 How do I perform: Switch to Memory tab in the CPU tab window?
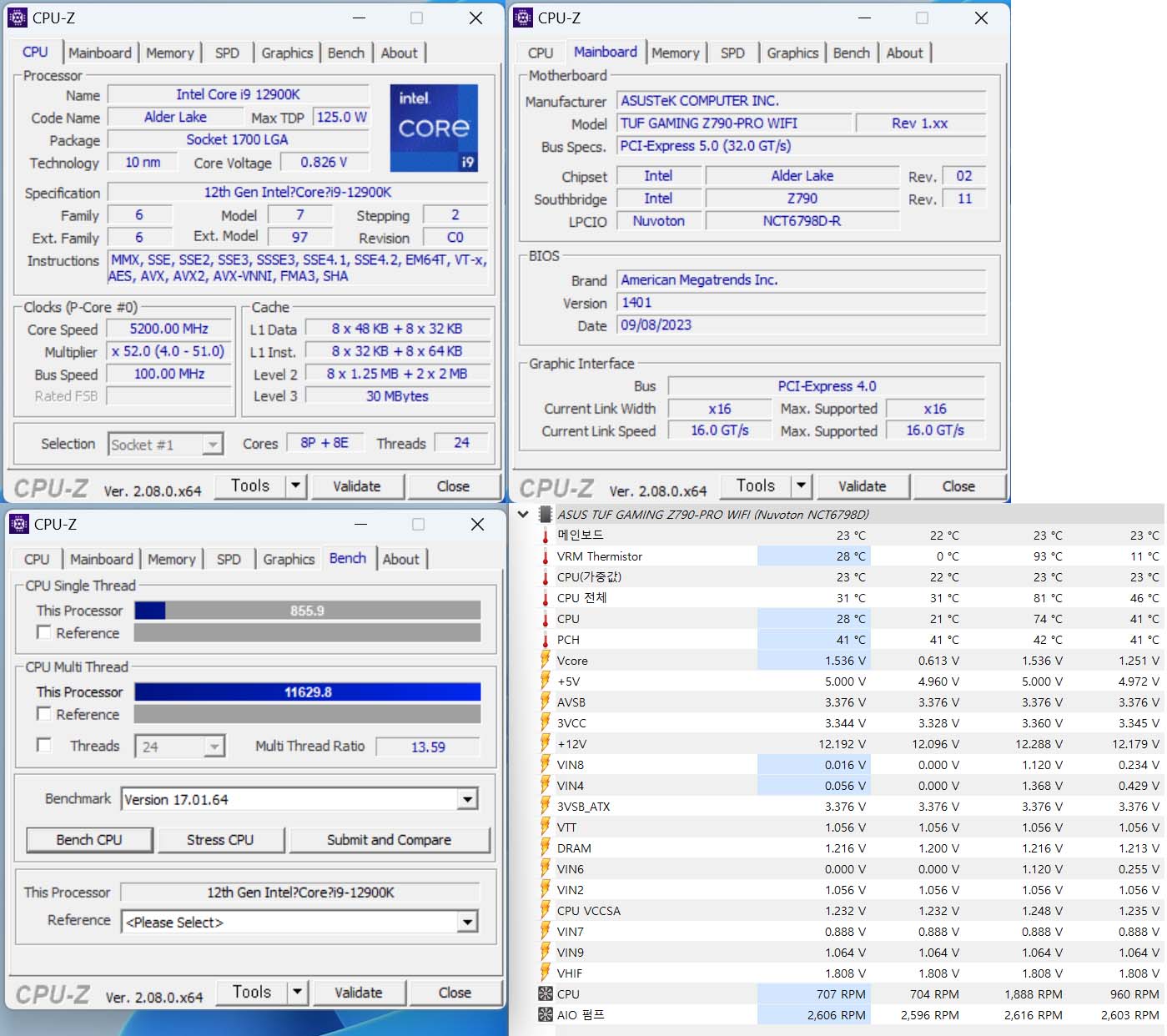point(169,53)
